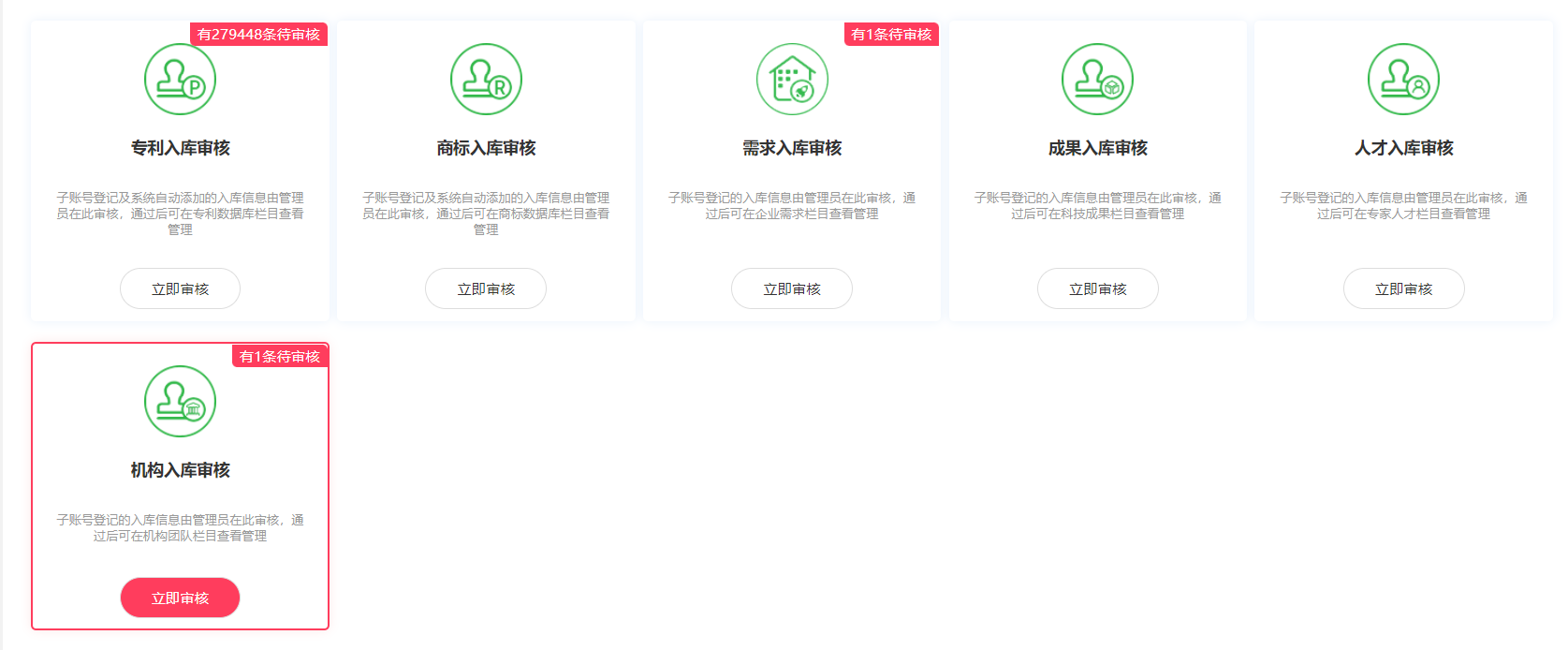The height and width of the screenshot is (650, 1568).
Task: Select the 成果入库审核 heading
Action: tap(1097, 148)
